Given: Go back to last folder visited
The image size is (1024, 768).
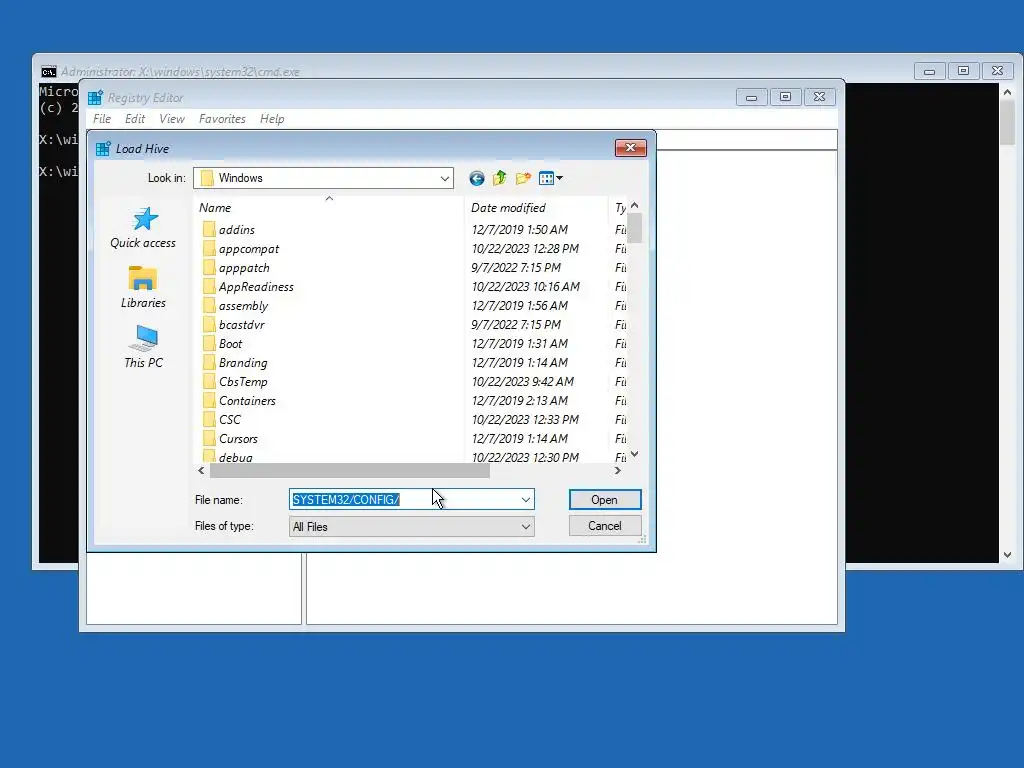Looking at the screenshot, I should (477, 178).
